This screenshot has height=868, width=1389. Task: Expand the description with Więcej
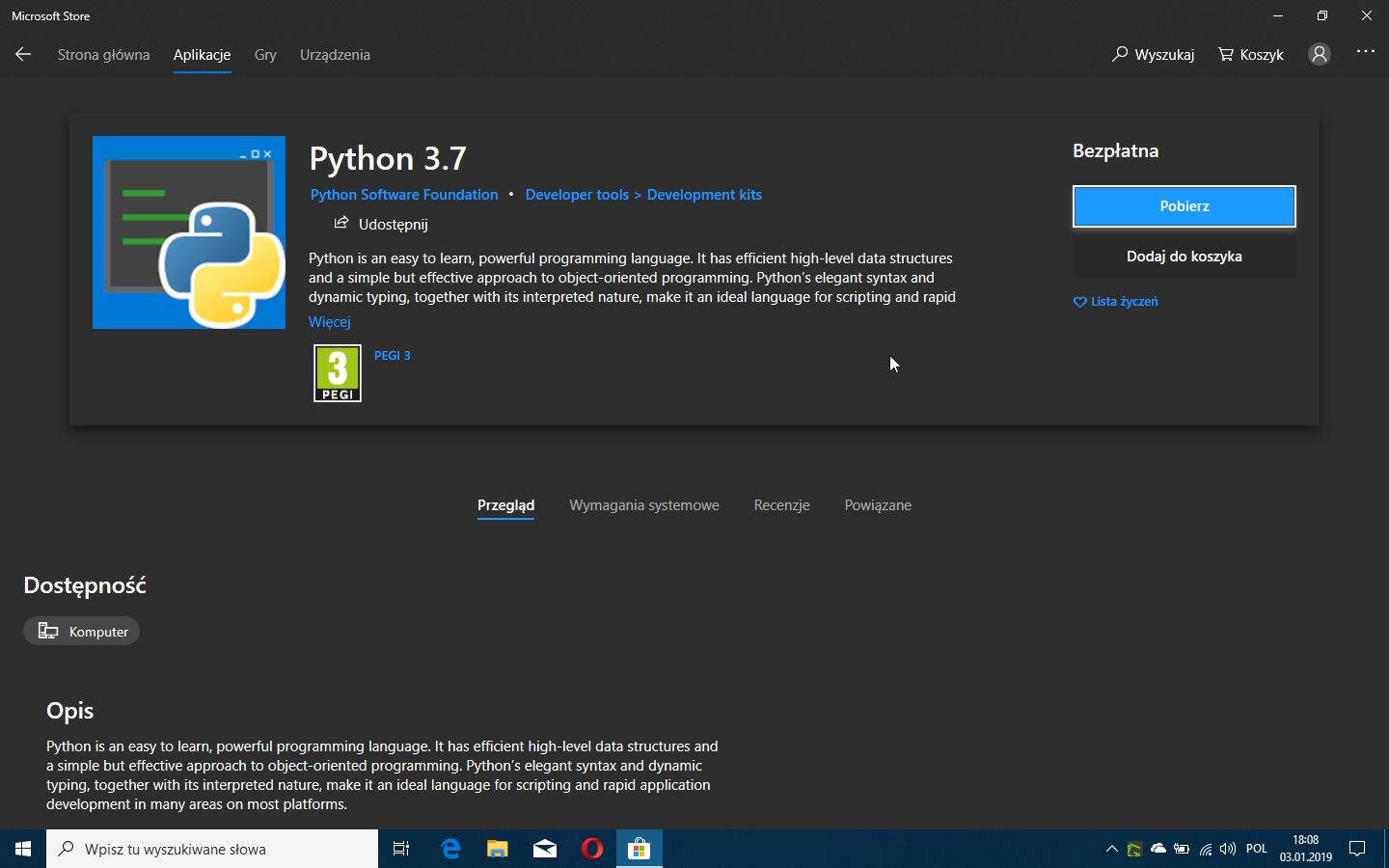coord(329,322)
